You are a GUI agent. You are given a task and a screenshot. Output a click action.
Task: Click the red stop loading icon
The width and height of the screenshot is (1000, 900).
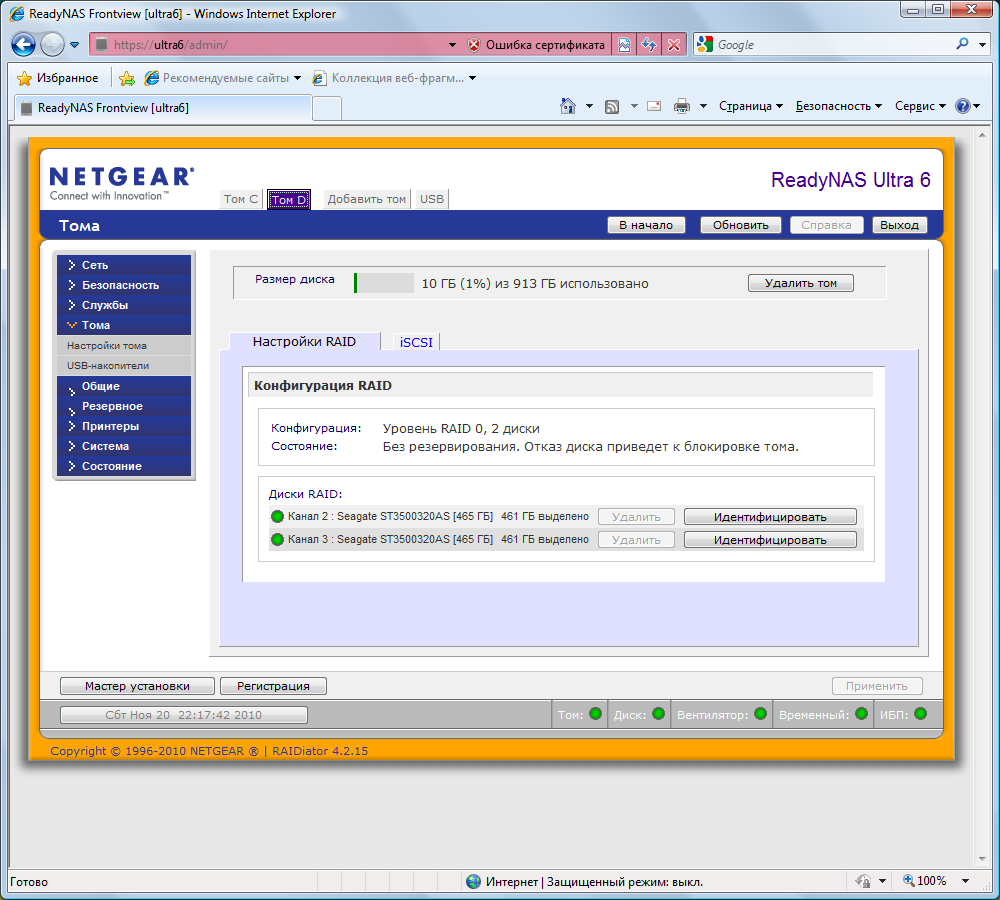click(x=674, y=45)
